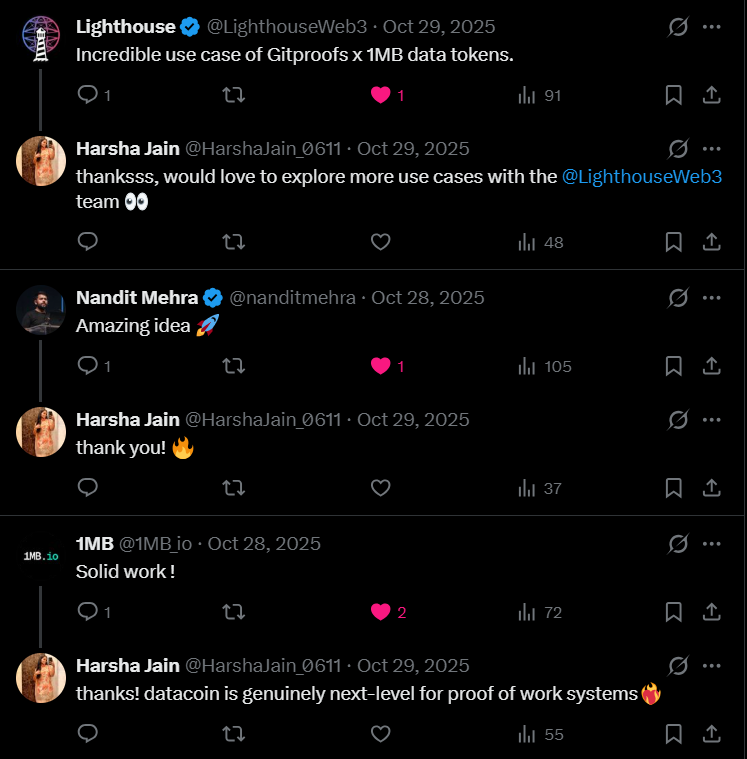Open more options on 1MB tweet
This screenshot has height=759, width=747.
711,543
